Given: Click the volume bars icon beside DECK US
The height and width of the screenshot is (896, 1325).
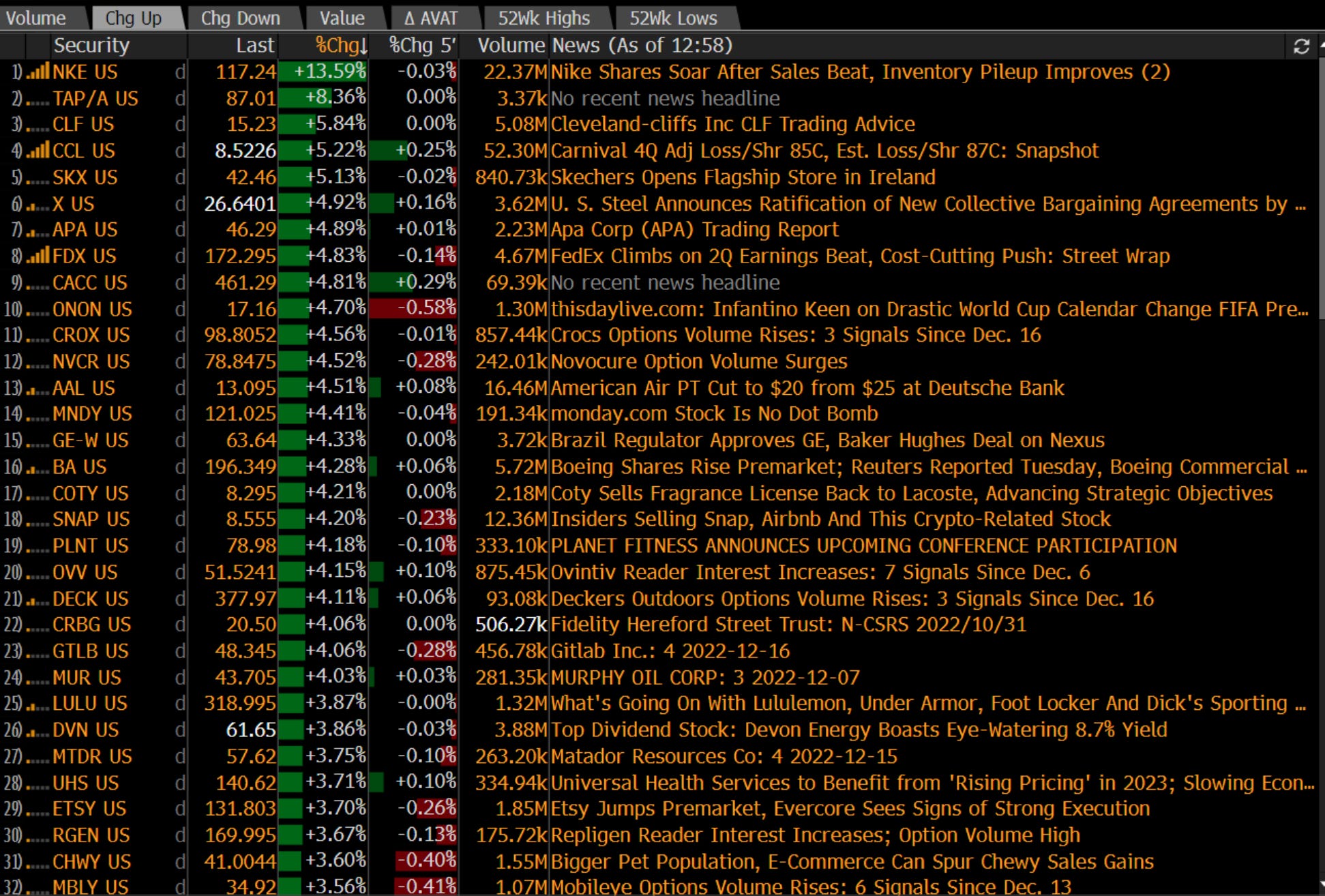Looking at the screenshot, I should (38, 599).
